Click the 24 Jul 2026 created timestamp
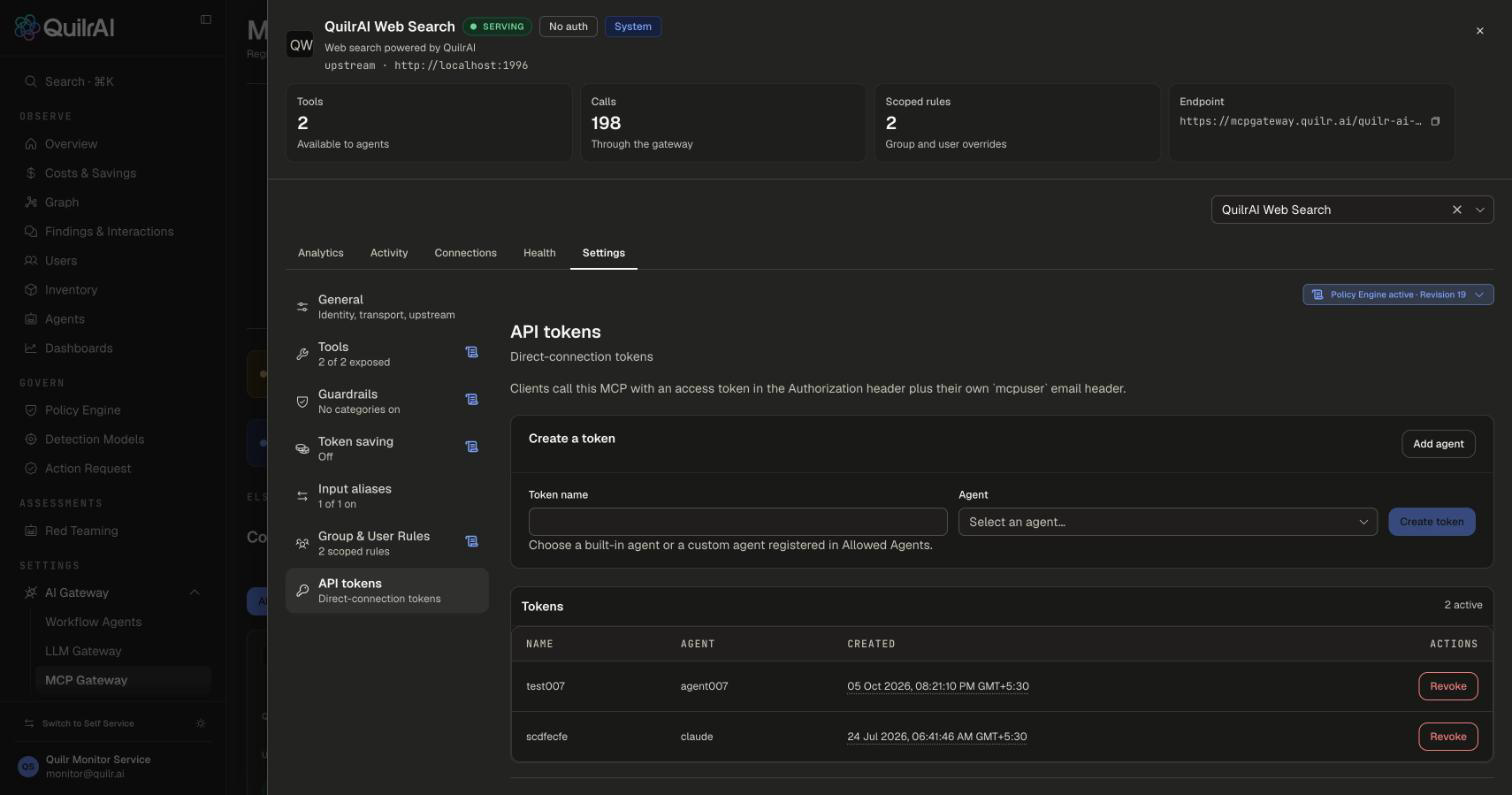 click(x=937, y=736)
